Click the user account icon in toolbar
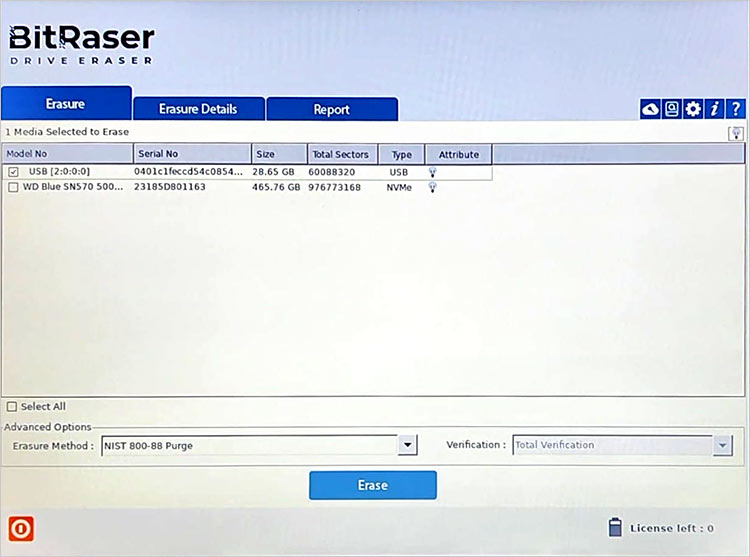The image size is (750, 557). 672,109
